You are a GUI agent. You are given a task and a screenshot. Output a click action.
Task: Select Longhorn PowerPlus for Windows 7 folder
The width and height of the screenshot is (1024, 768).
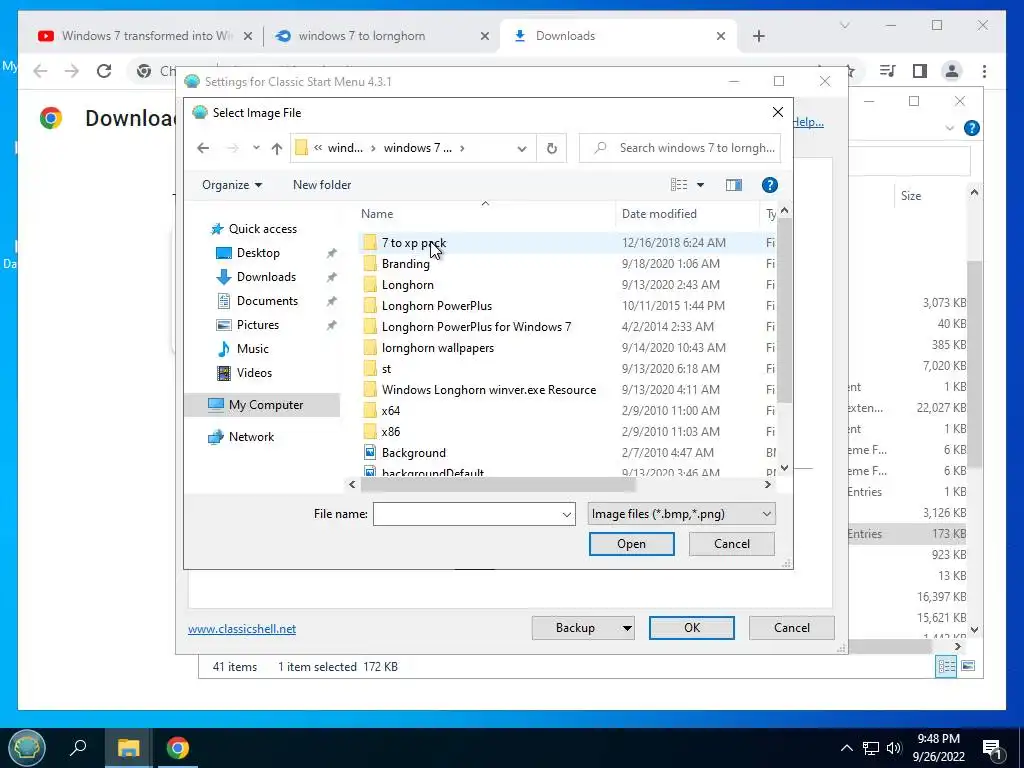point(476,327)
